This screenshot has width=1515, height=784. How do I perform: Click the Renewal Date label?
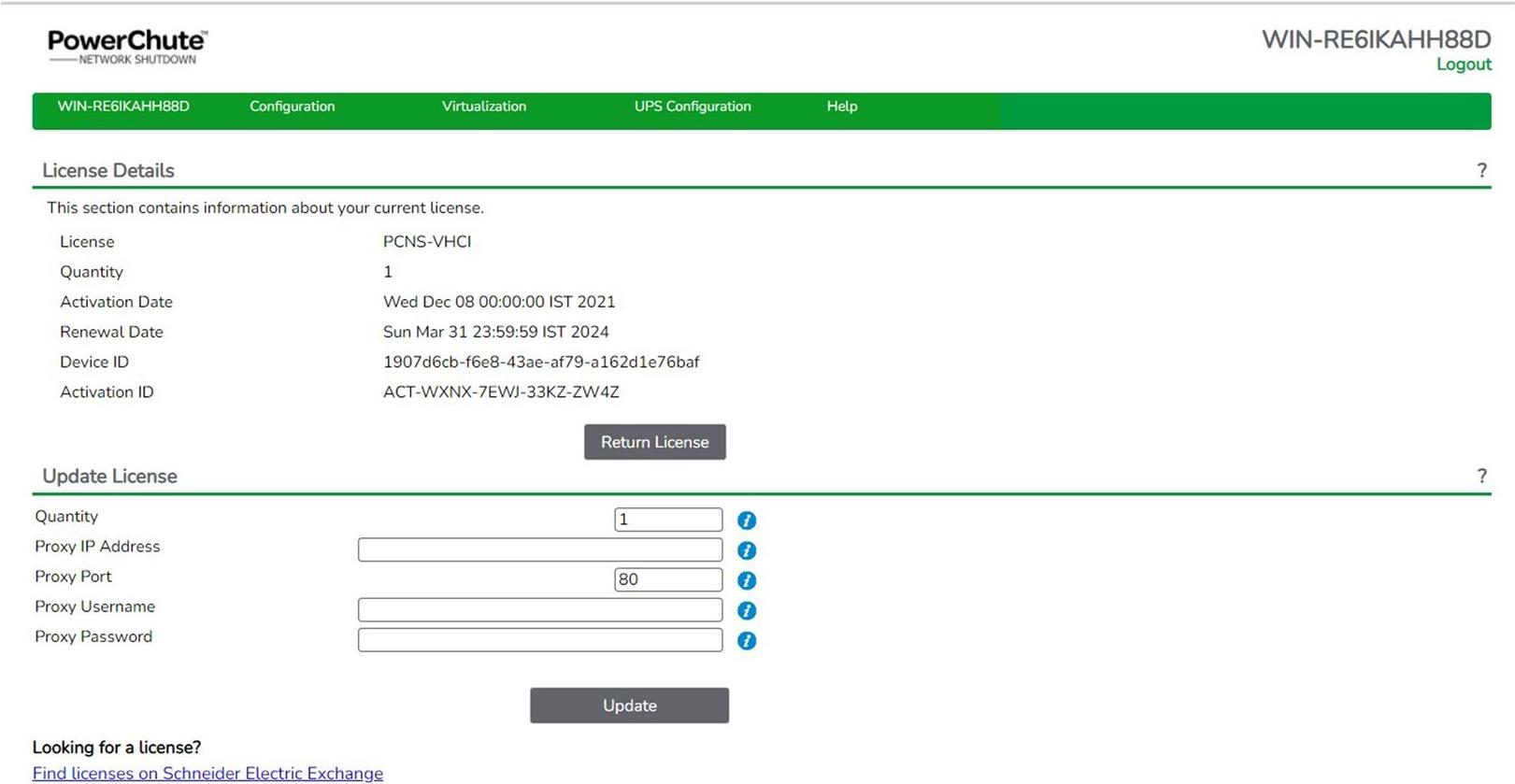click(111, 332)
